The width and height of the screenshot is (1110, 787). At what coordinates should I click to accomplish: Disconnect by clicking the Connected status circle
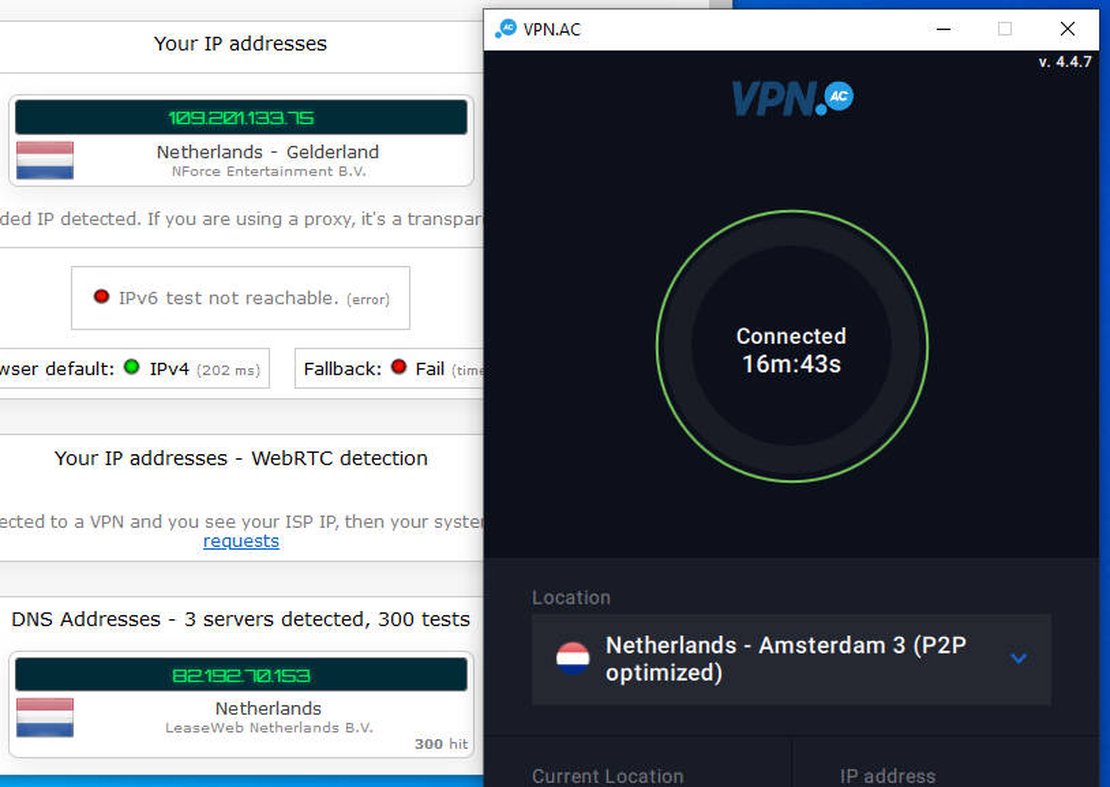791,348
